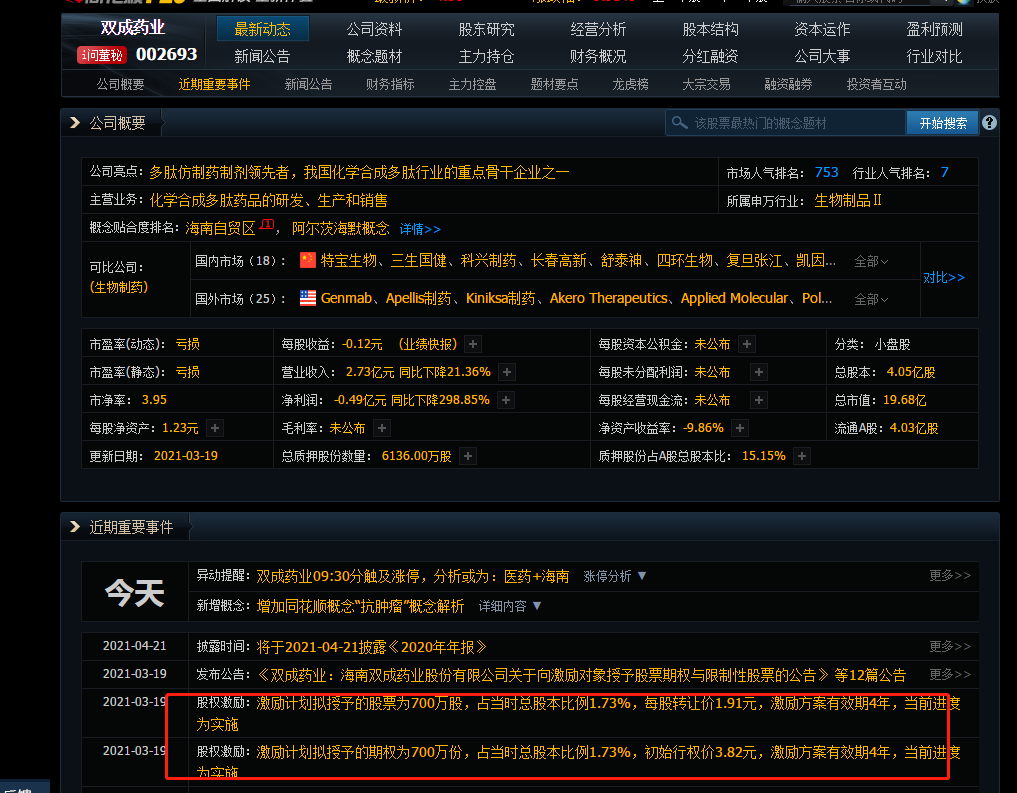Go to the 股东研究 tab

486,29
